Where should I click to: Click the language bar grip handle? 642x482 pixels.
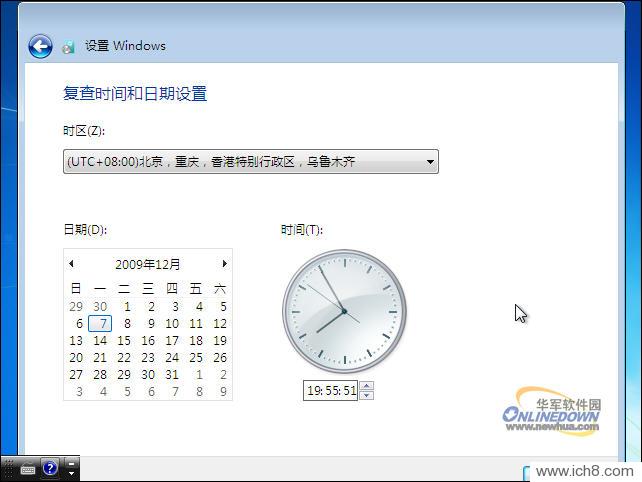8,468
